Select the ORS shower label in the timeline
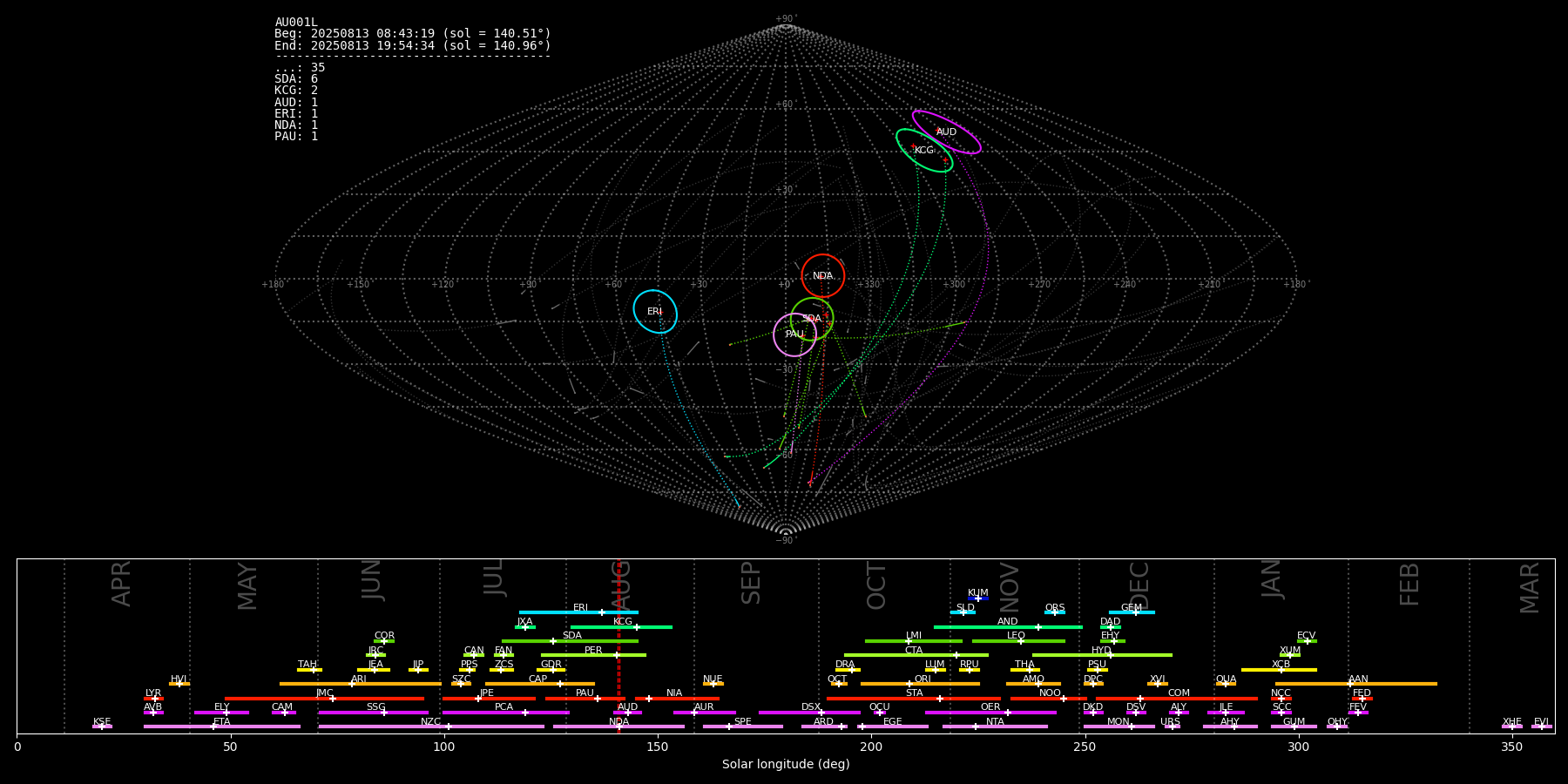This screenshot has width=1568, height=784. (x=1055, y=608)
